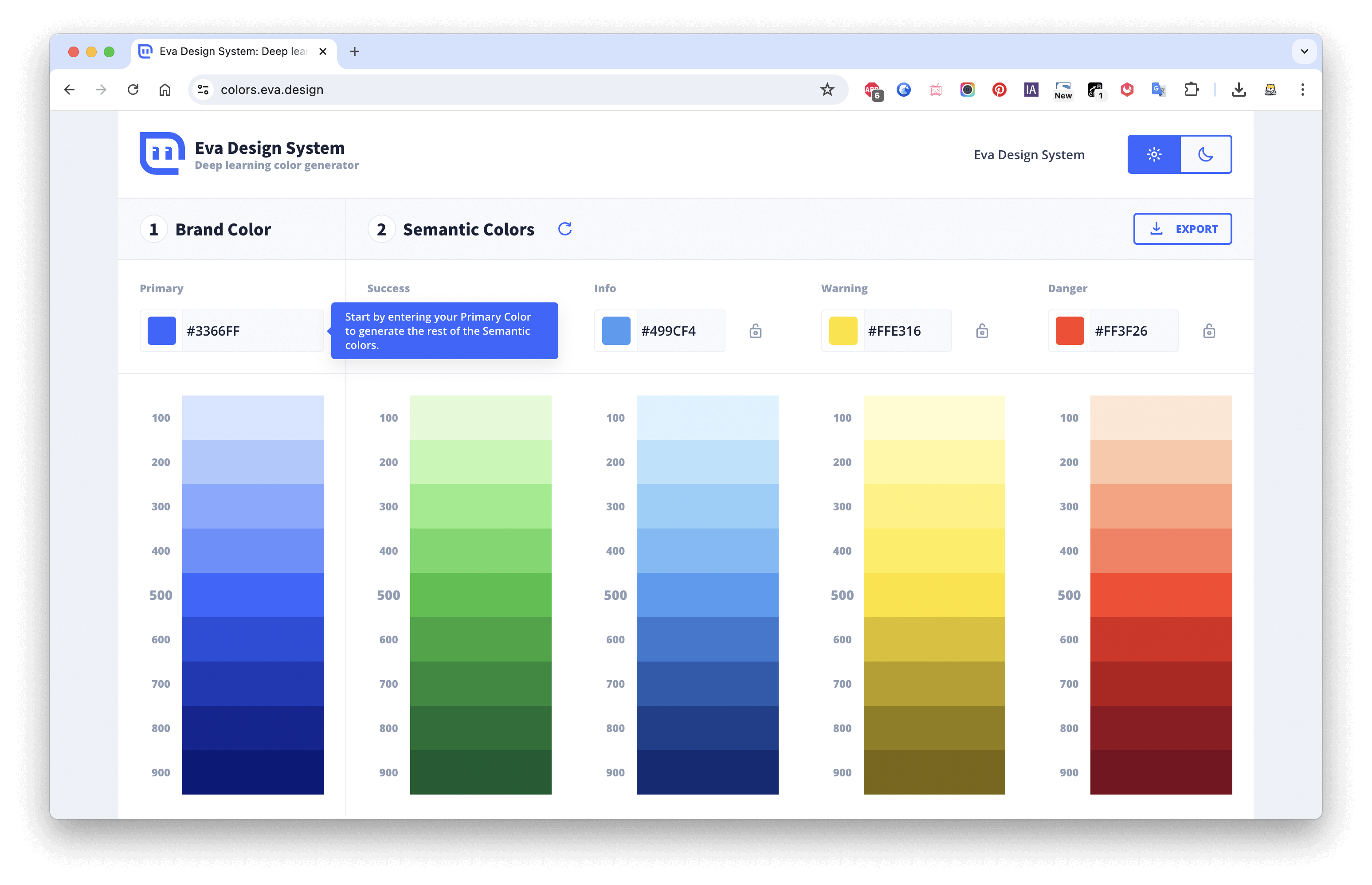Open the extension labeled New
Image resolution: width=1372 pixels, height=885 pixels.
[x=1063, y=90]
